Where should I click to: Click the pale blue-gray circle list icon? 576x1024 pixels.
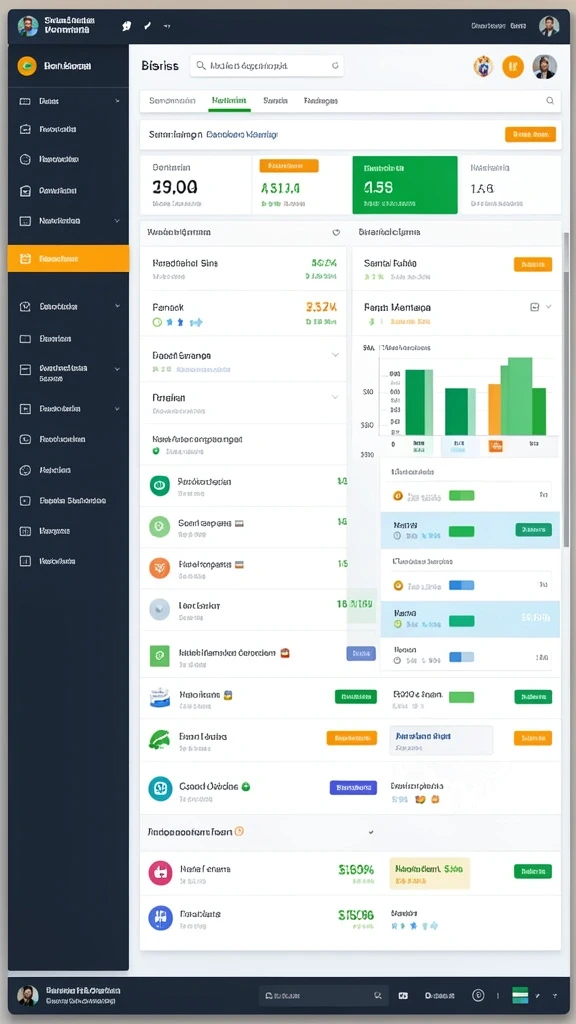(x=159, y=609)
